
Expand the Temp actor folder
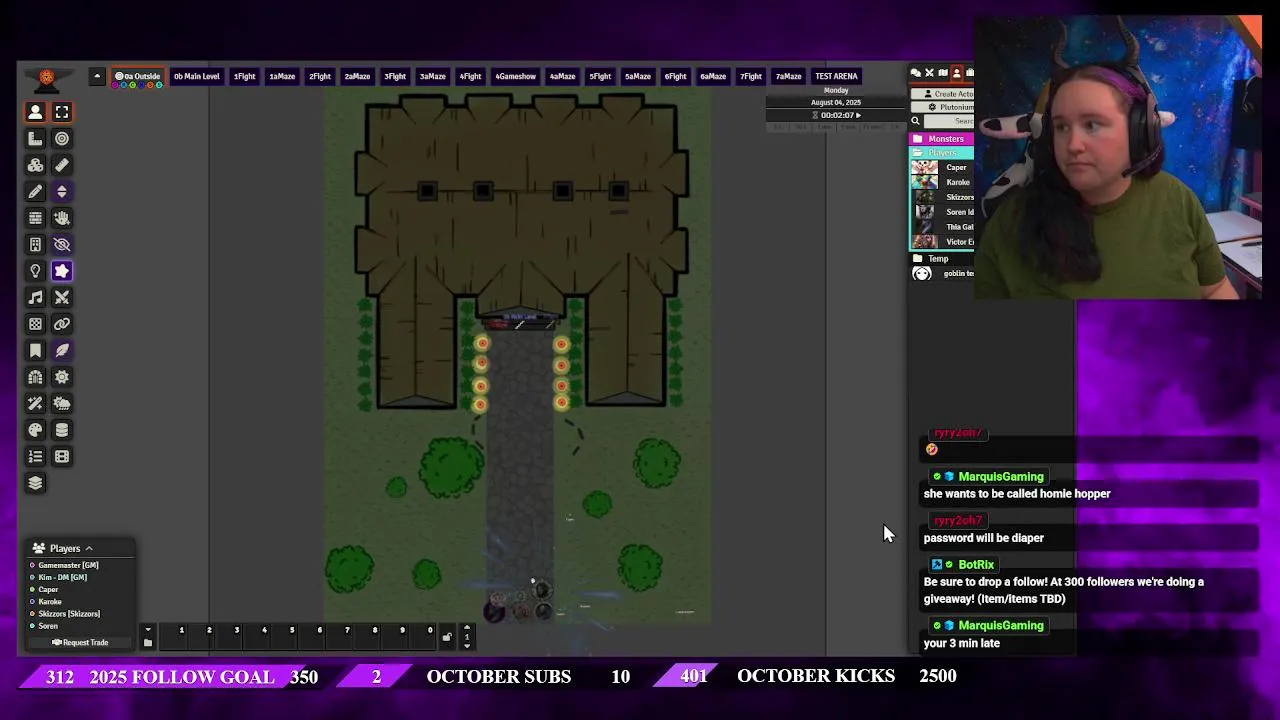941,259
